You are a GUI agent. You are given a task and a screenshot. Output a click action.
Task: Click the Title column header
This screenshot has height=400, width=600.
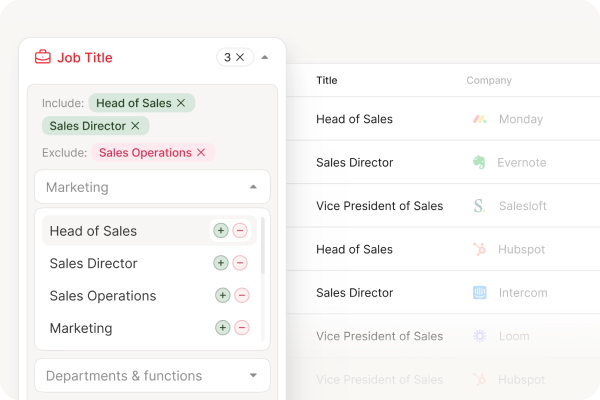click(327, 80)
